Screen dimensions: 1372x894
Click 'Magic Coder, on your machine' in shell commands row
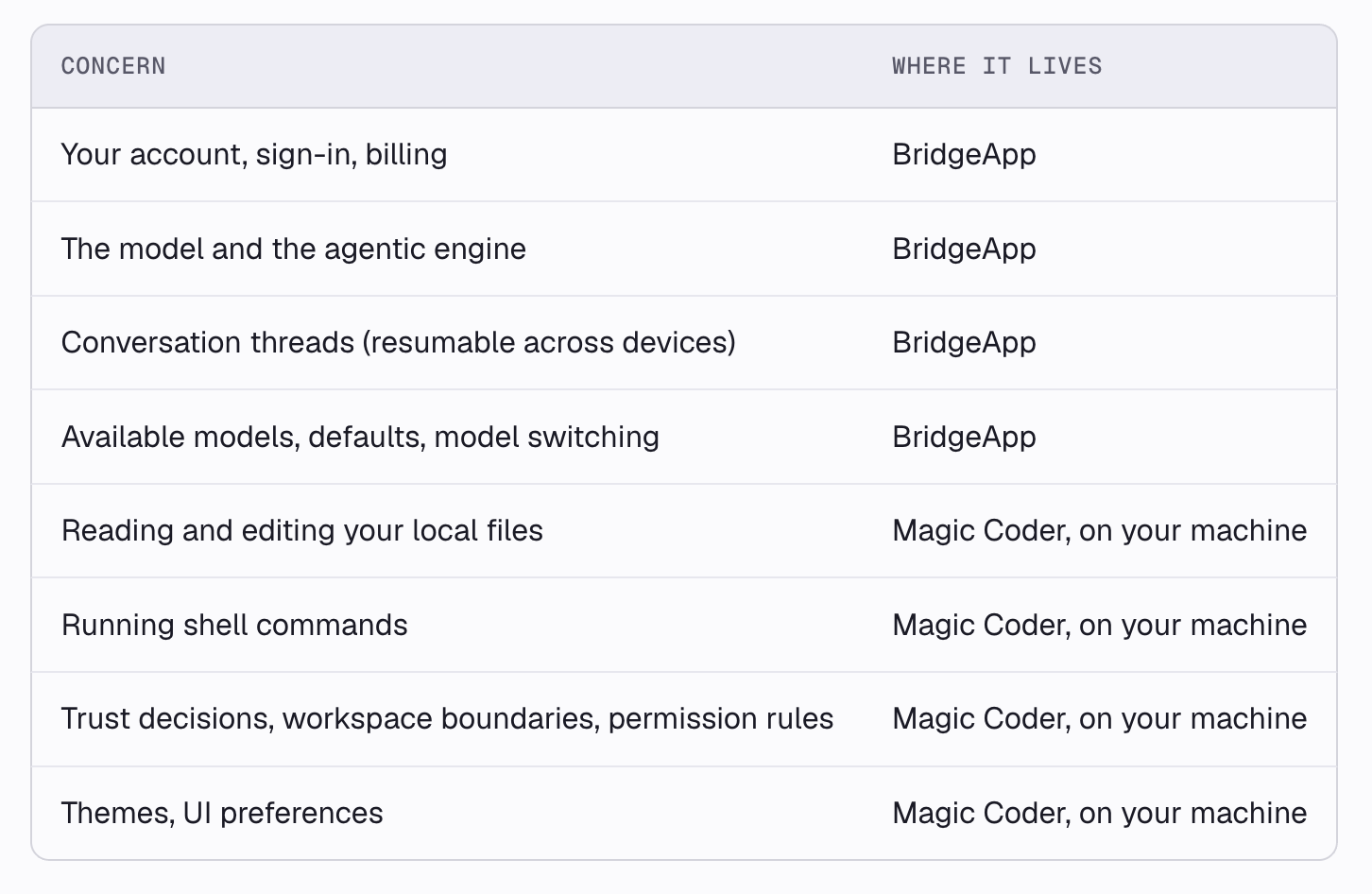pos(1100,625)
